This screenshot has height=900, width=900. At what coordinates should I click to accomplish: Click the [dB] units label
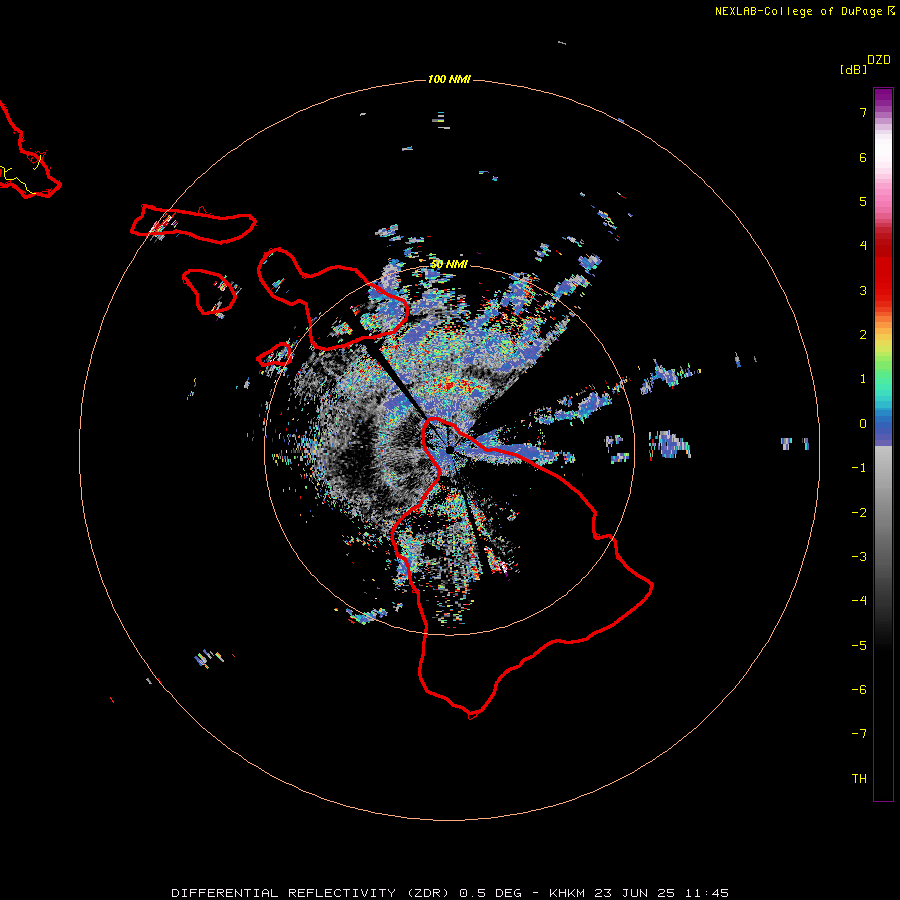coord(853,69)
